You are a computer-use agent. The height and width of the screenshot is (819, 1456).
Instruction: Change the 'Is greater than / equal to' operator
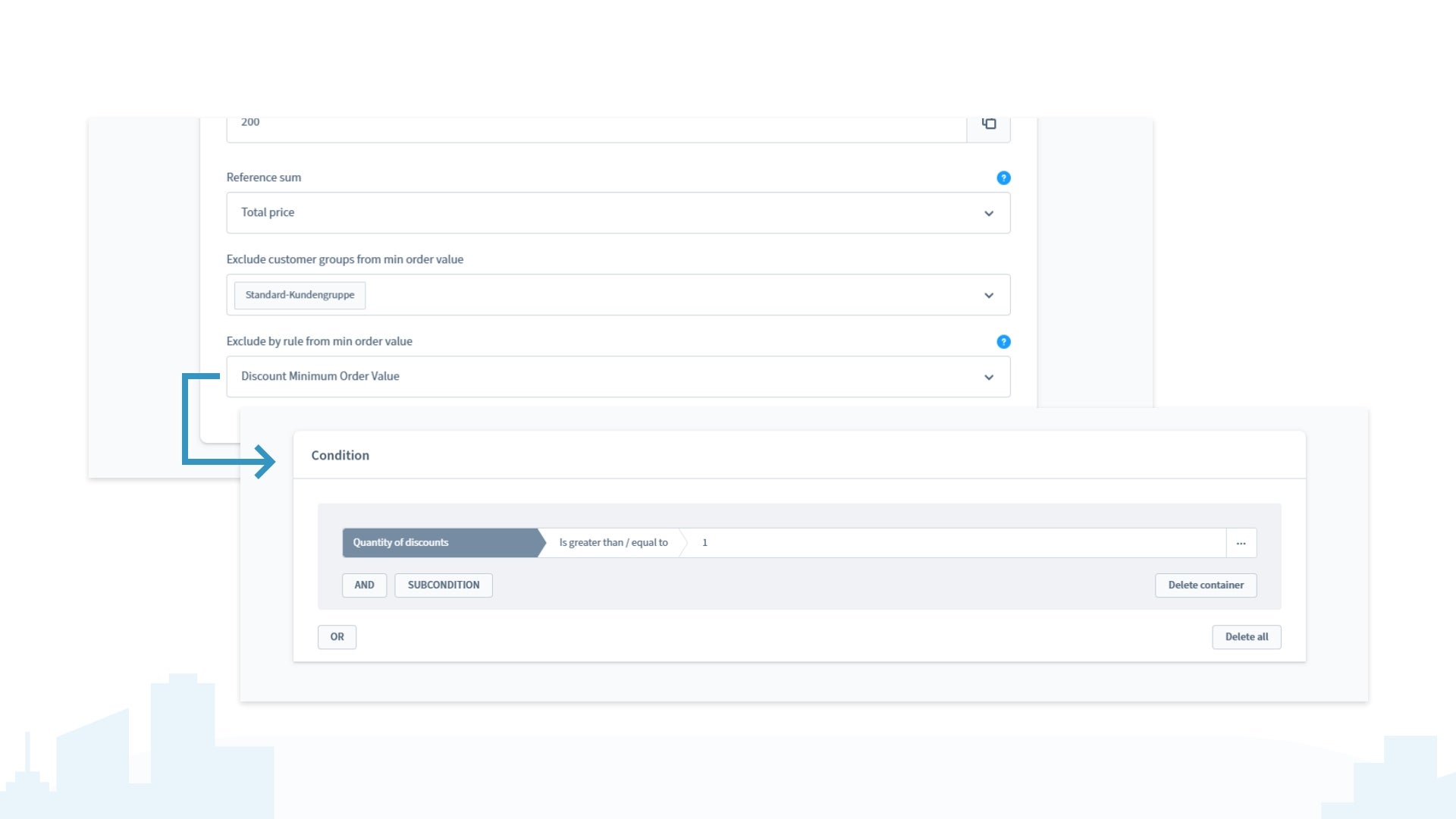coord(613,543)
